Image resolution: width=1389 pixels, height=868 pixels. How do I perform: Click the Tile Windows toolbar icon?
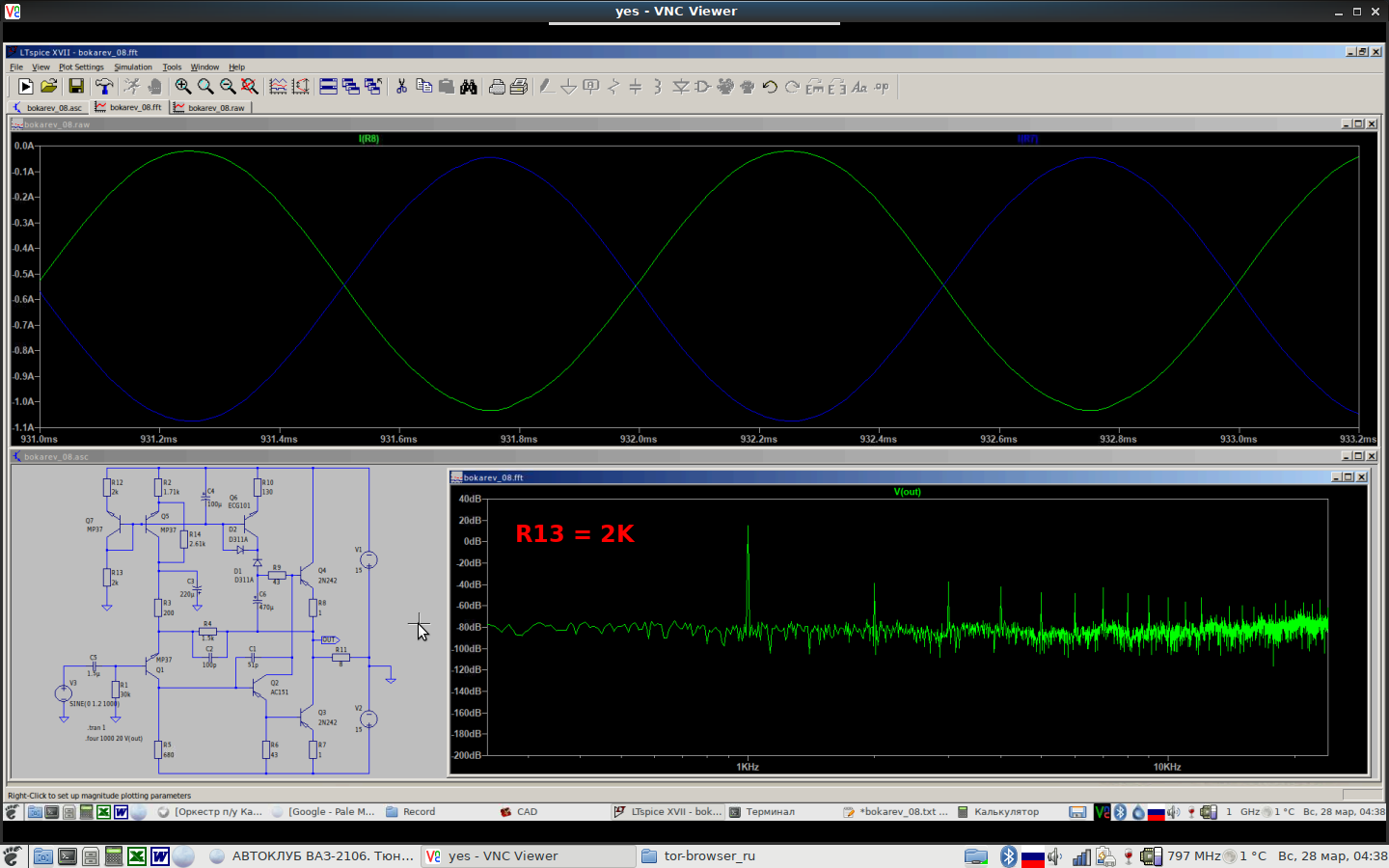coord(328,87)
